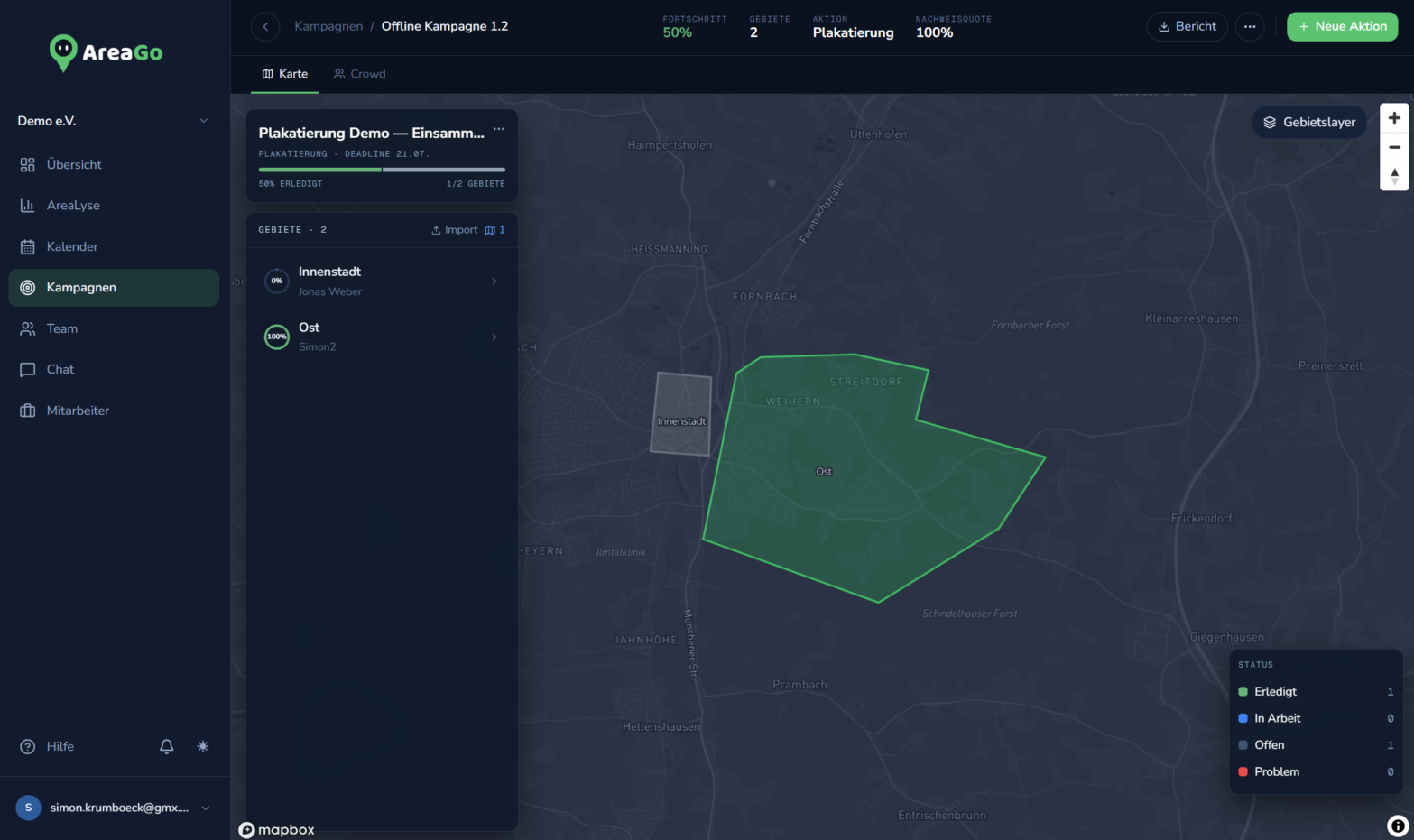1414x840 pixels.
Task: Click the map info icon
Action: 1398,826
